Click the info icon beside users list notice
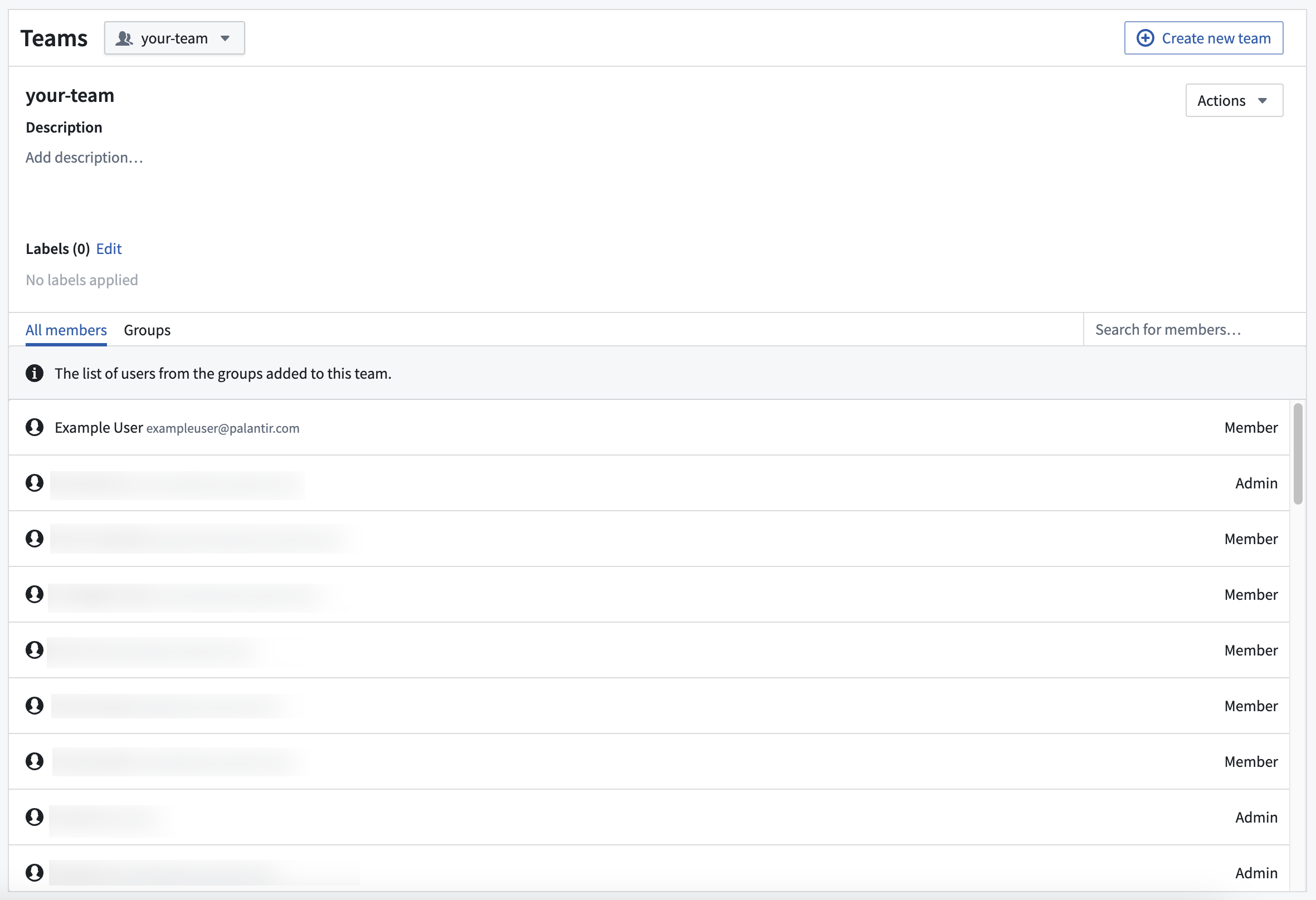 pos(35,374)
